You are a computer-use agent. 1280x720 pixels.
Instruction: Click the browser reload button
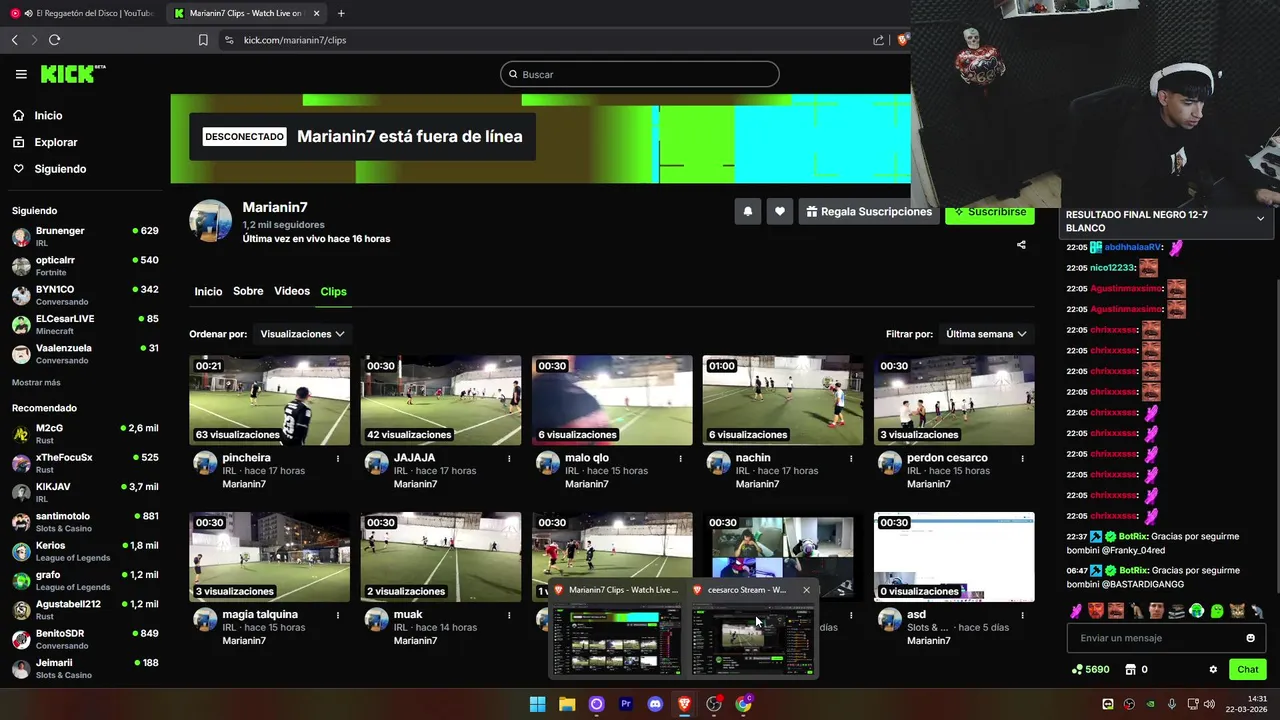(x=54, y=40)
